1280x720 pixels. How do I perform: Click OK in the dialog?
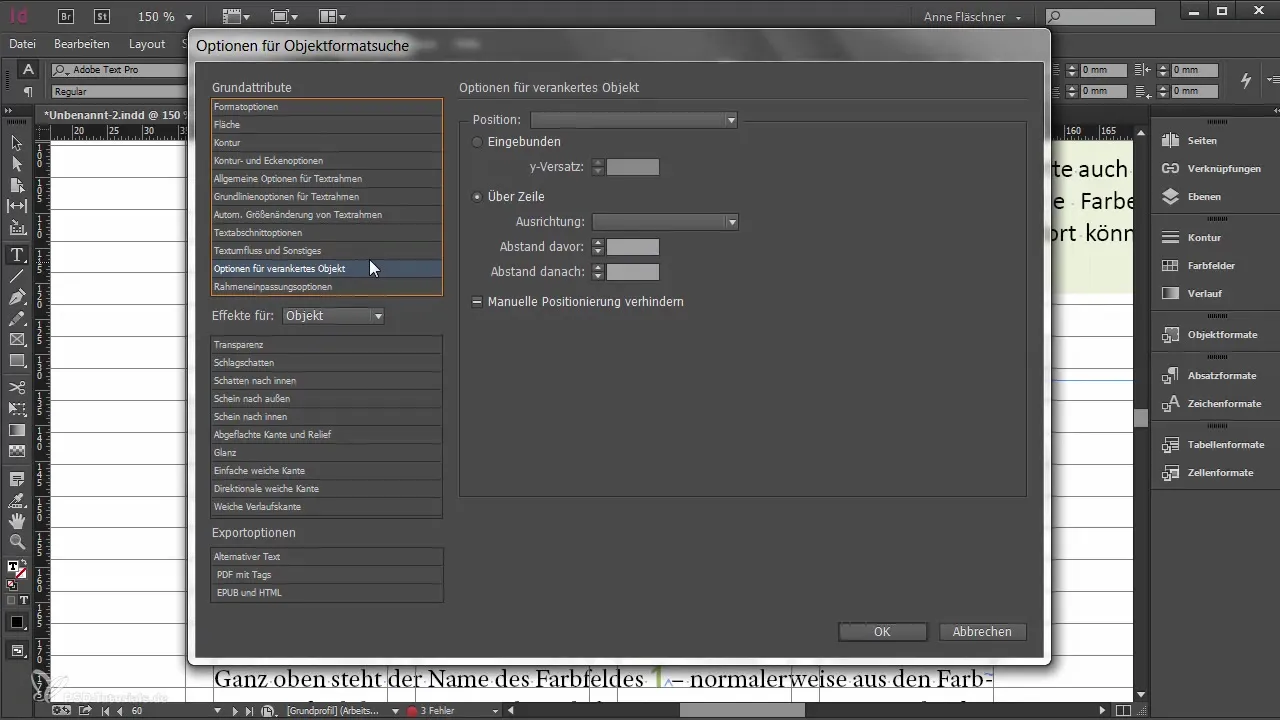(882, 632)
